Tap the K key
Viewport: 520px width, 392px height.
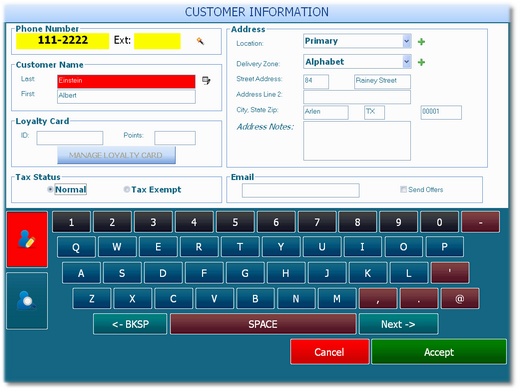pyautogui.click(x=368, y=273)
